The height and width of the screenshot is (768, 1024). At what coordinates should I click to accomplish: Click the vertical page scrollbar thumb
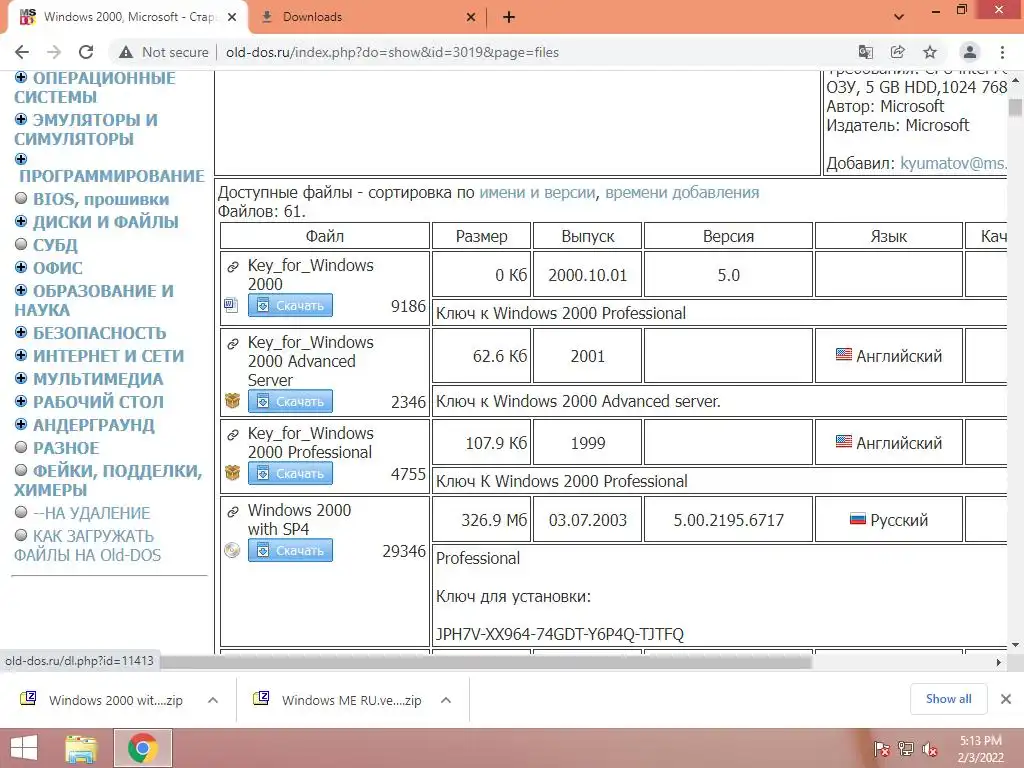pos(1015,108)
